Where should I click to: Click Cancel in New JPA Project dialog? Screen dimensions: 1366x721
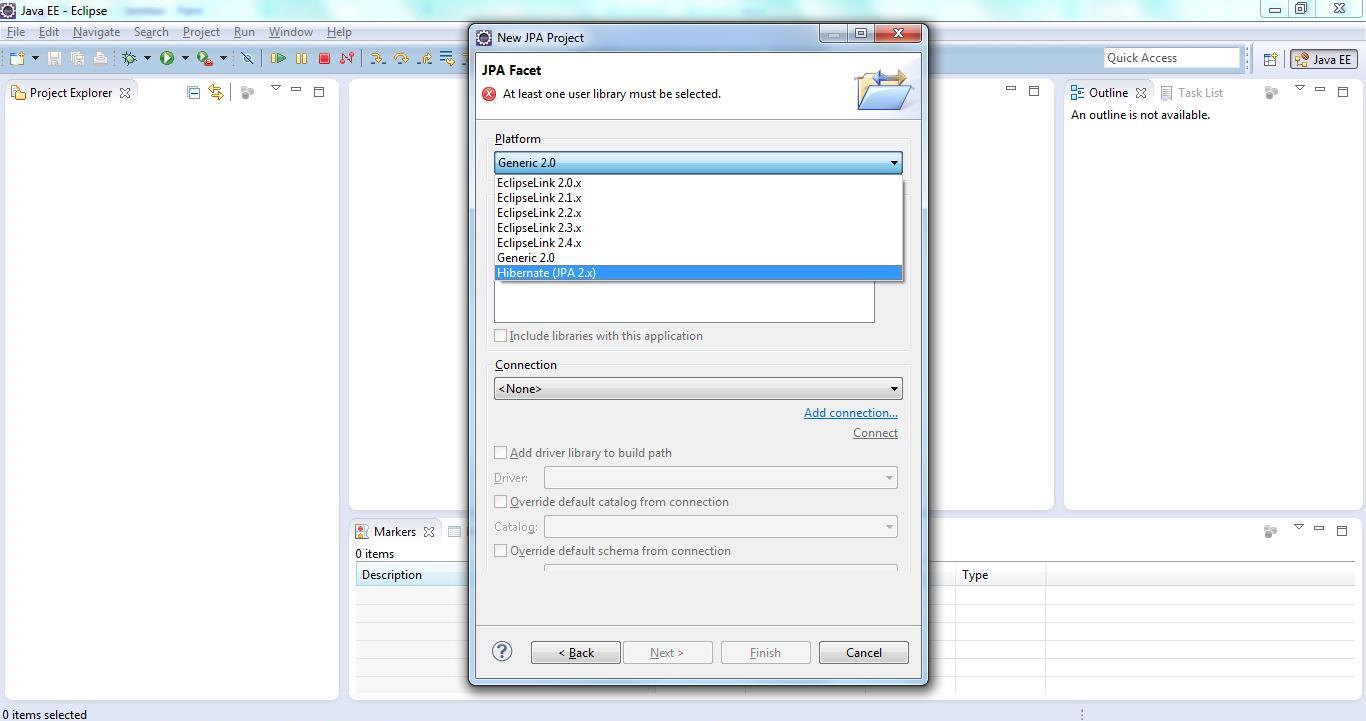point(864,653)
